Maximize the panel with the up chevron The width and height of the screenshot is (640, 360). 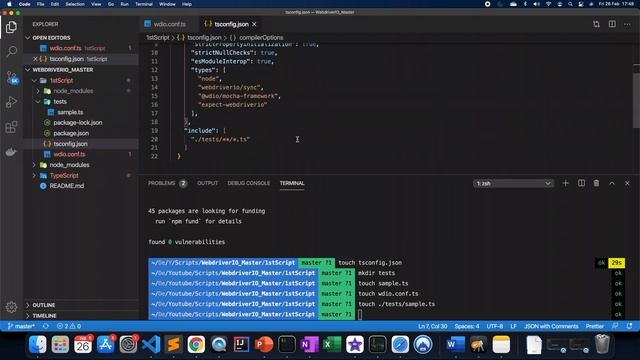point(612,183)
